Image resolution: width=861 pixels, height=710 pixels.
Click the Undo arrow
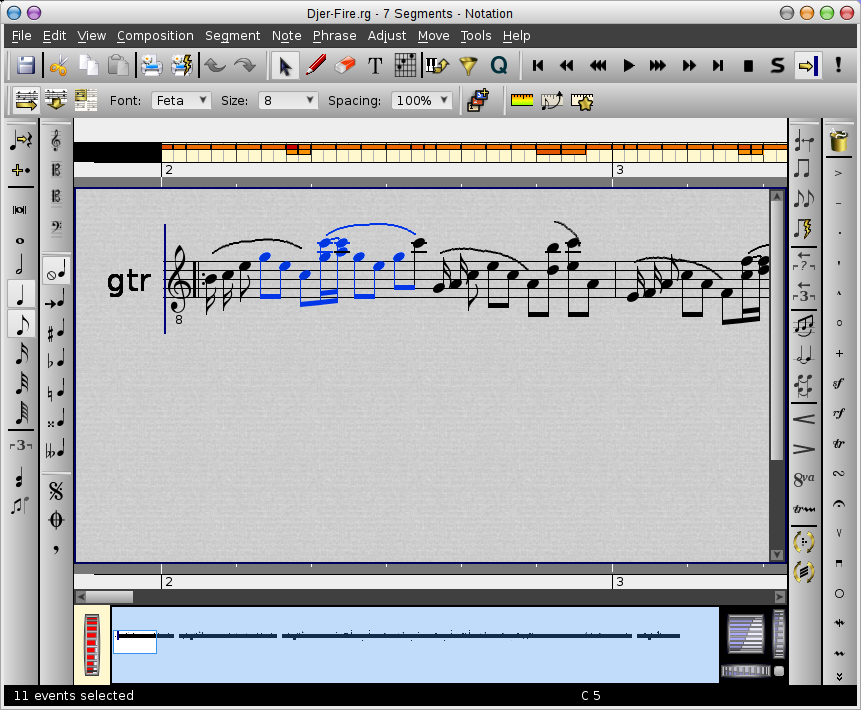click(215, 66)
